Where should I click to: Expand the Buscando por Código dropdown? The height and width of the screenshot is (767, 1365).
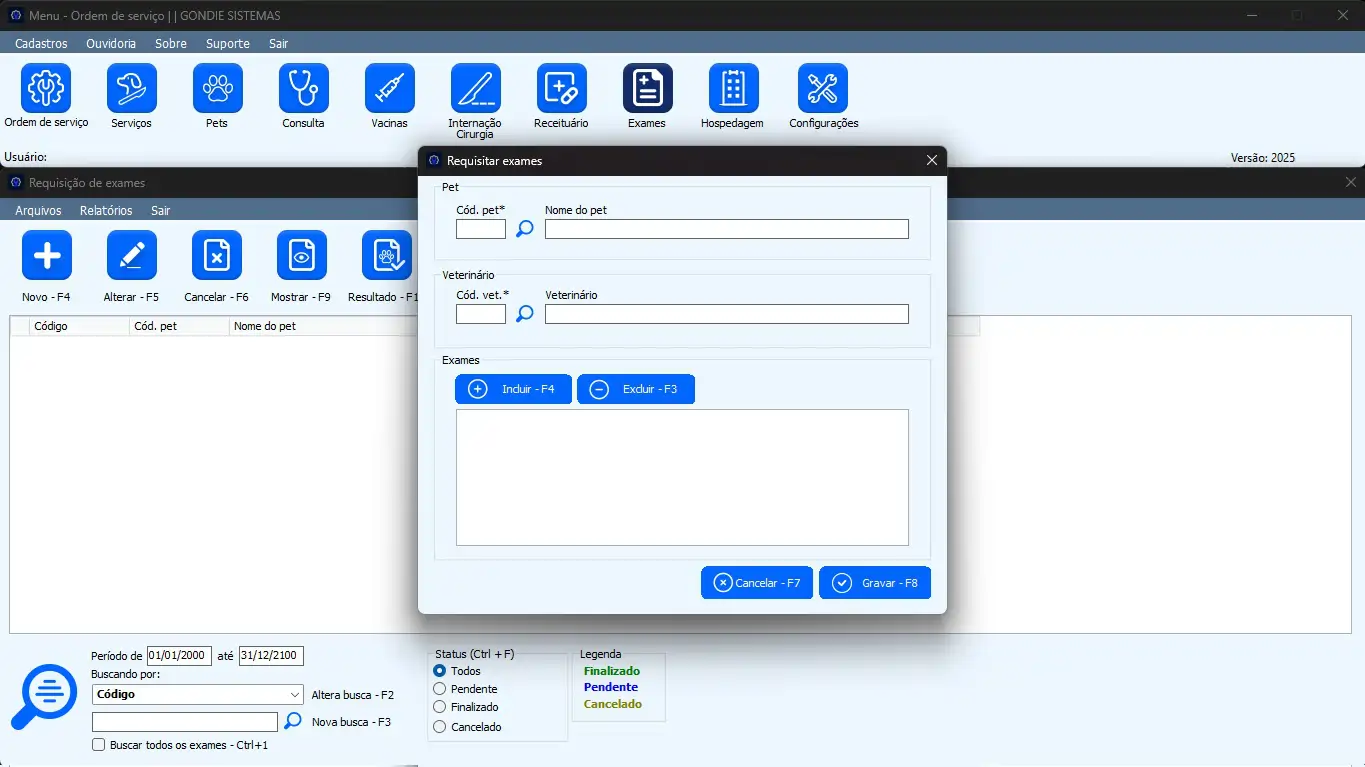coord(294,694)
